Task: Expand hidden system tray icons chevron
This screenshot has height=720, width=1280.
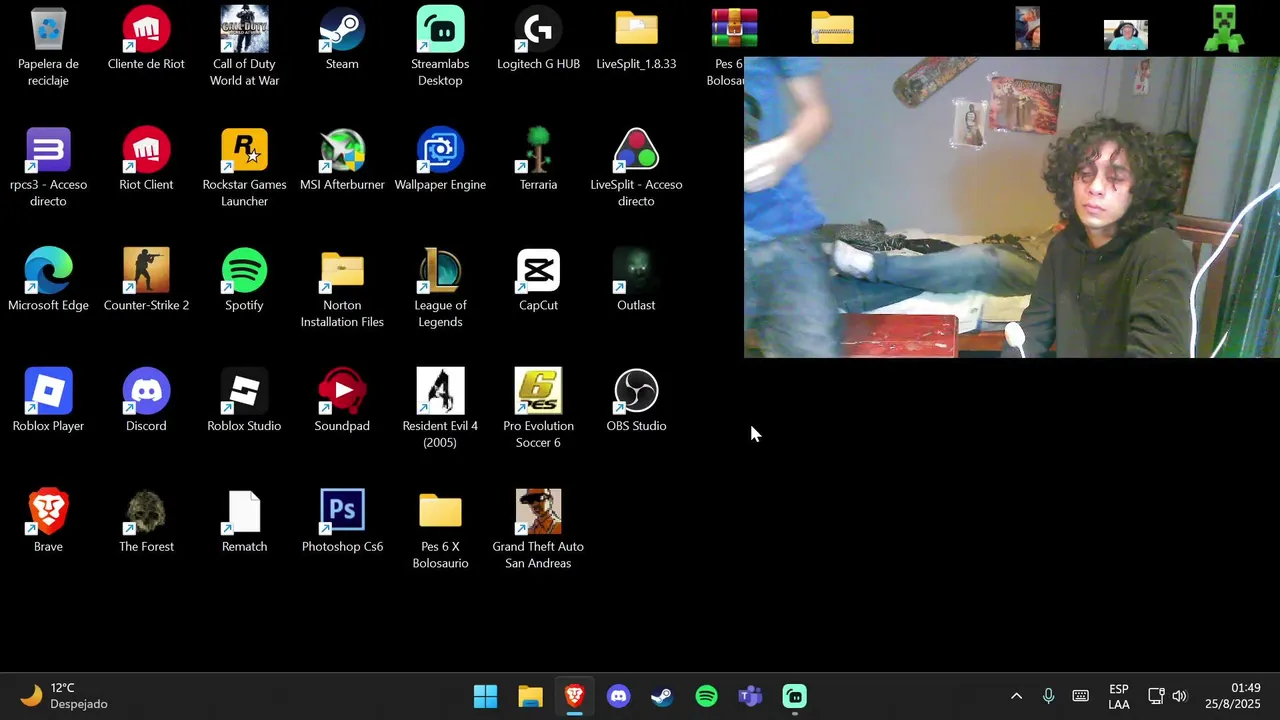Action: point(1016,696)
